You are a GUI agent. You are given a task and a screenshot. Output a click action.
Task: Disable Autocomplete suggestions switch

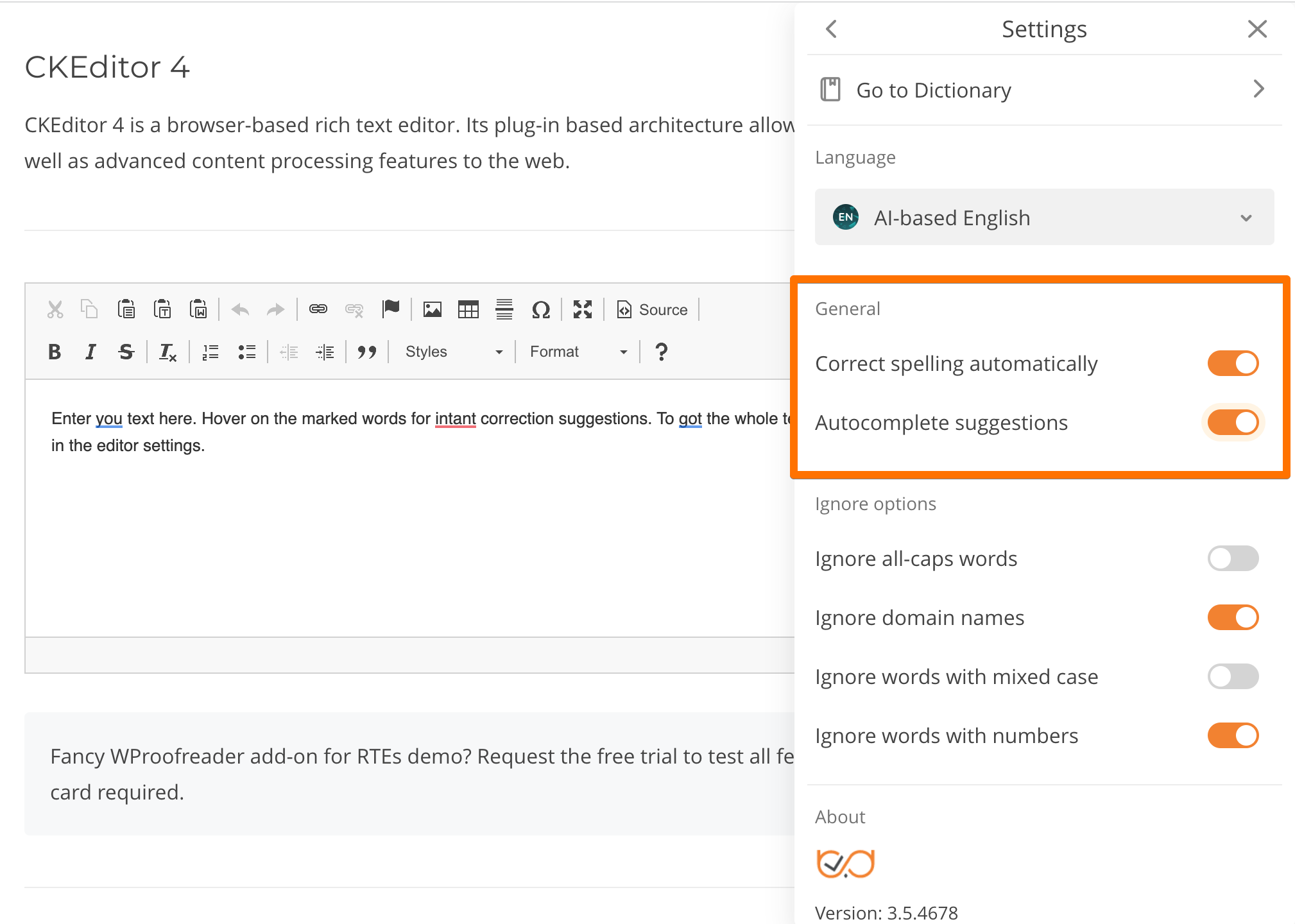1232,423
